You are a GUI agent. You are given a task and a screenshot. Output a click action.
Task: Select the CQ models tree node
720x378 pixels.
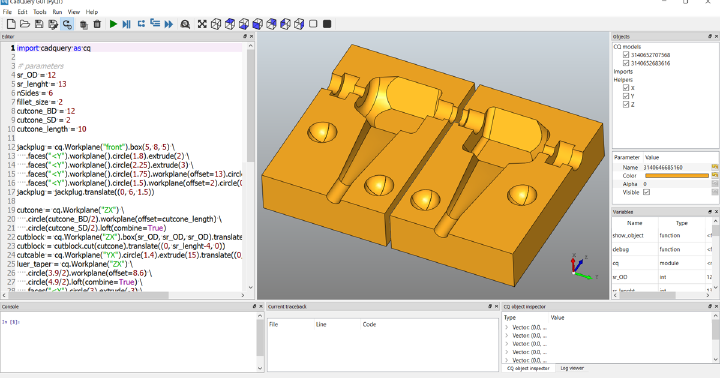(627, 46)
